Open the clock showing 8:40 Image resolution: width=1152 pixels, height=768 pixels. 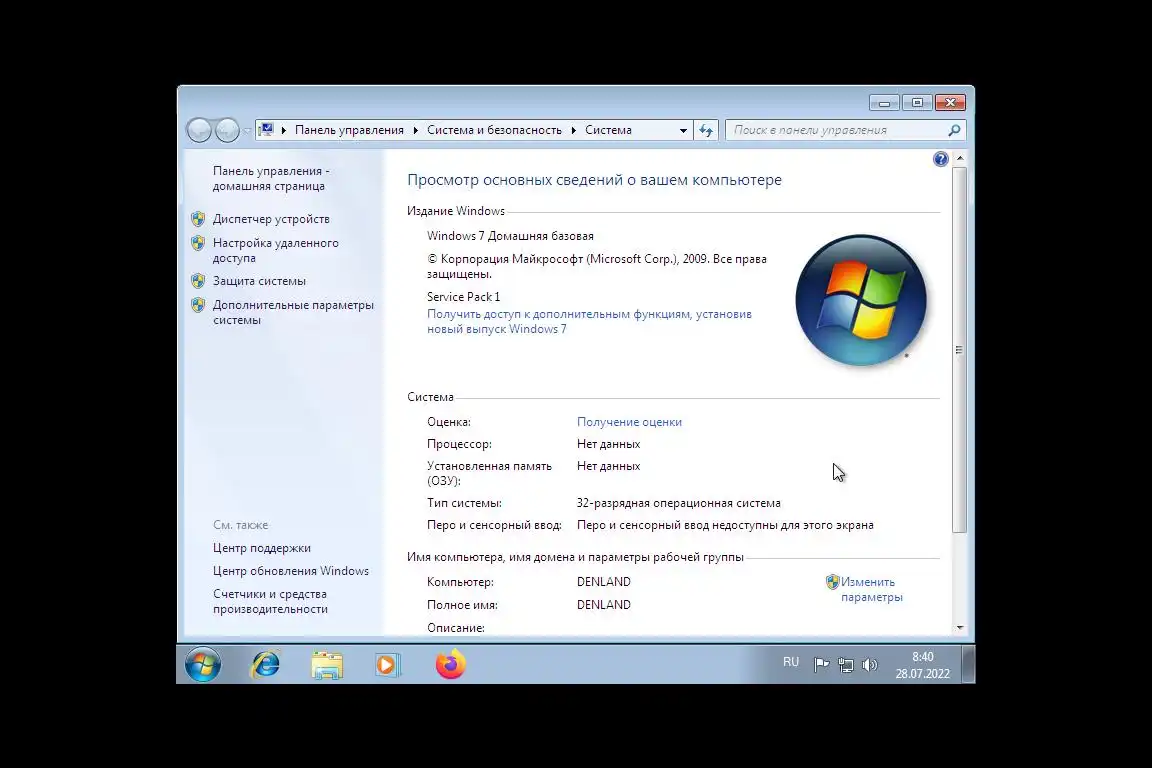[923, 665]
